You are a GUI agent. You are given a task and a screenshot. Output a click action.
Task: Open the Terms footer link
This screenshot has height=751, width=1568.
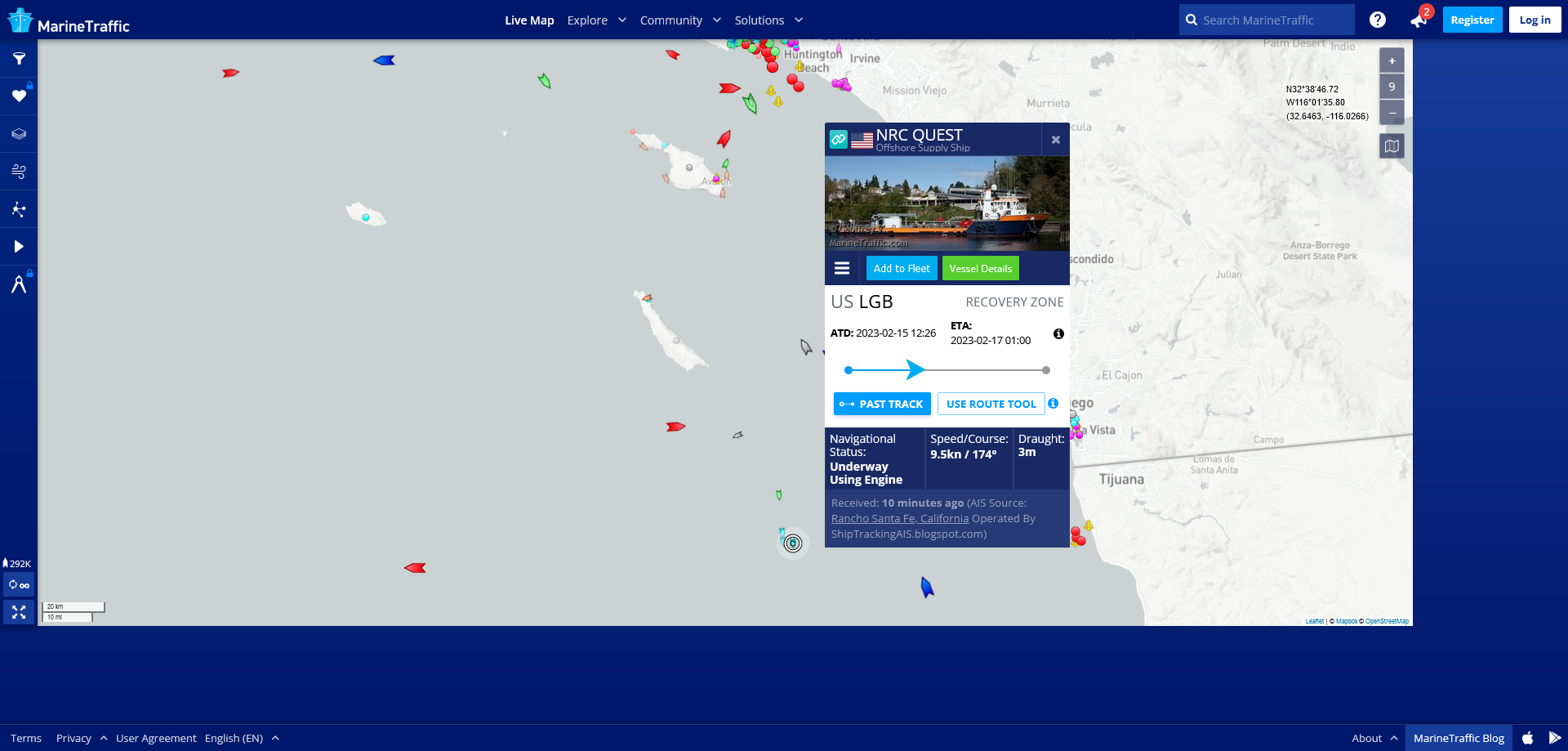(x=26, y=738)
